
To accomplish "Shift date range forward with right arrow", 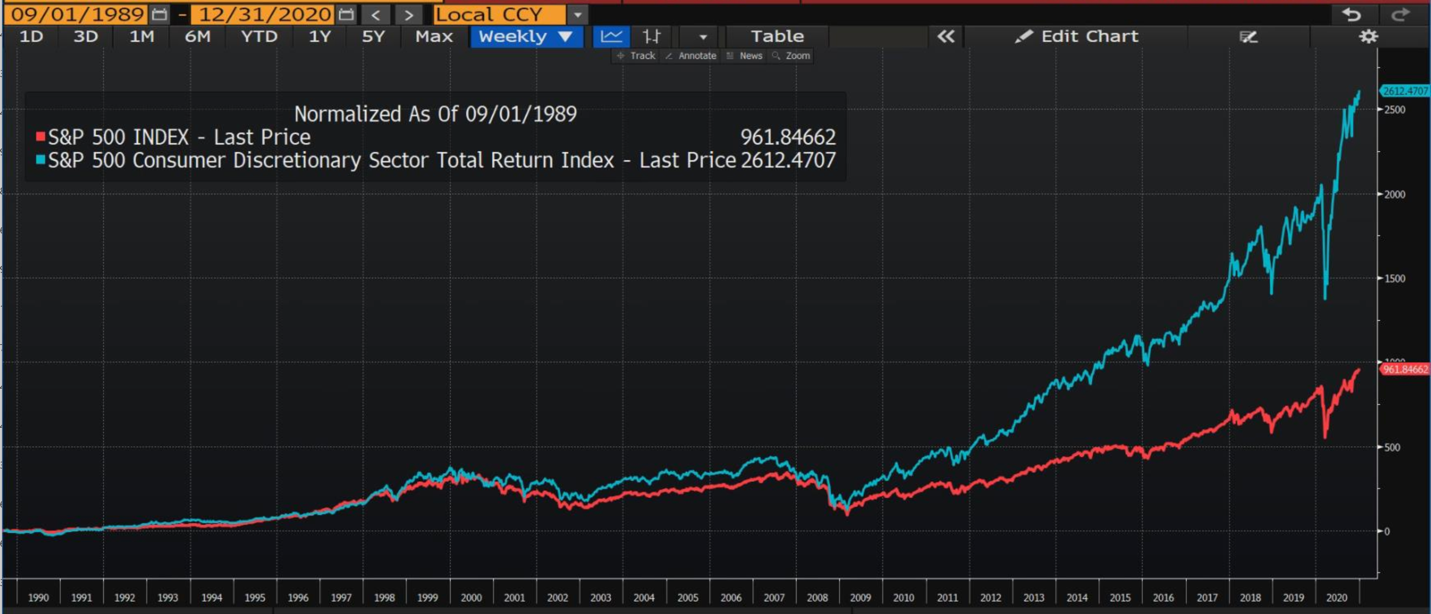I will click(x=408, y=15).
